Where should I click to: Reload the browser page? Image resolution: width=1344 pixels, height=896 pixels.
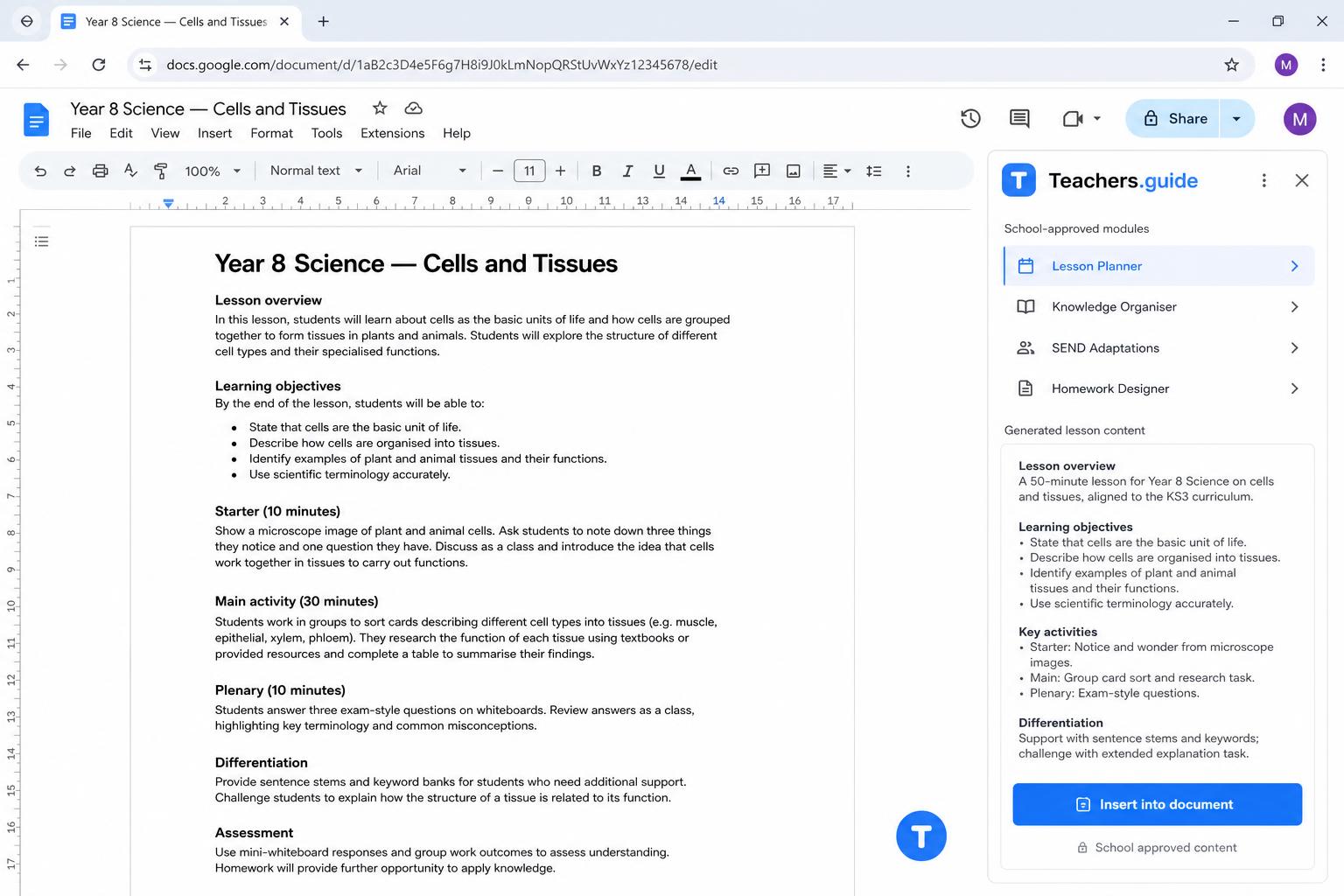coord(99,65)
